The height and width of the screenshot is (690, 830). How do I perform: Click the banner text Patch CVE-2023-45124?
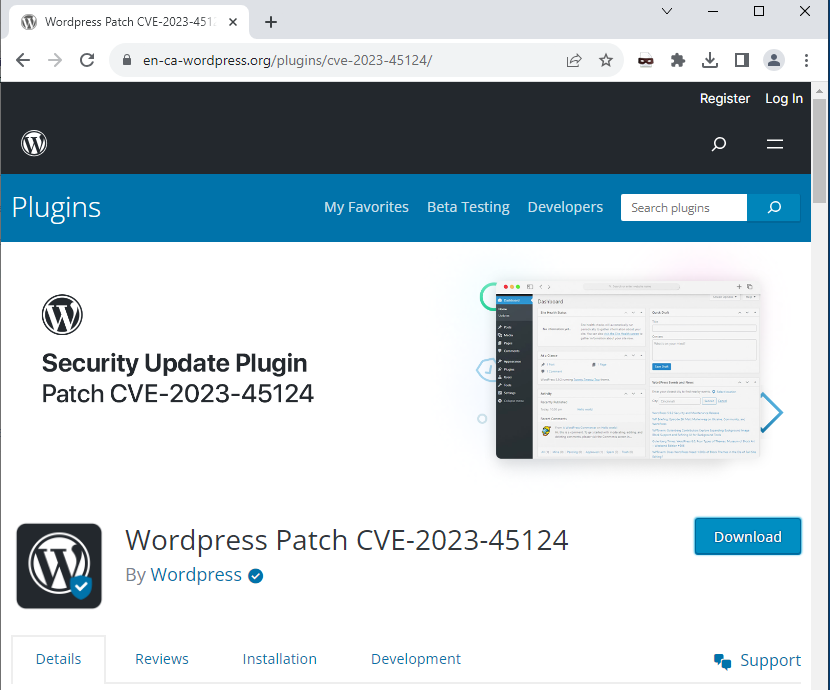pos(178,394)
